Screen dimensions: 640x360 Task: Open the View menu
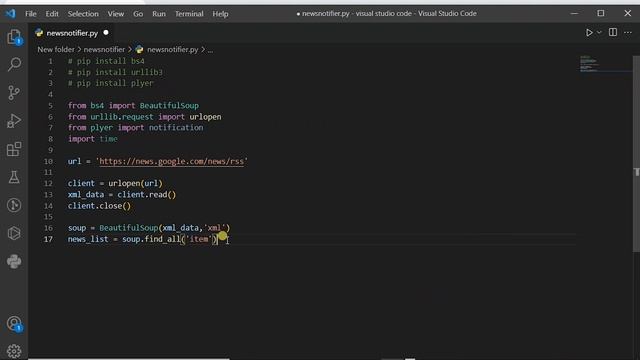coord(116,14)
